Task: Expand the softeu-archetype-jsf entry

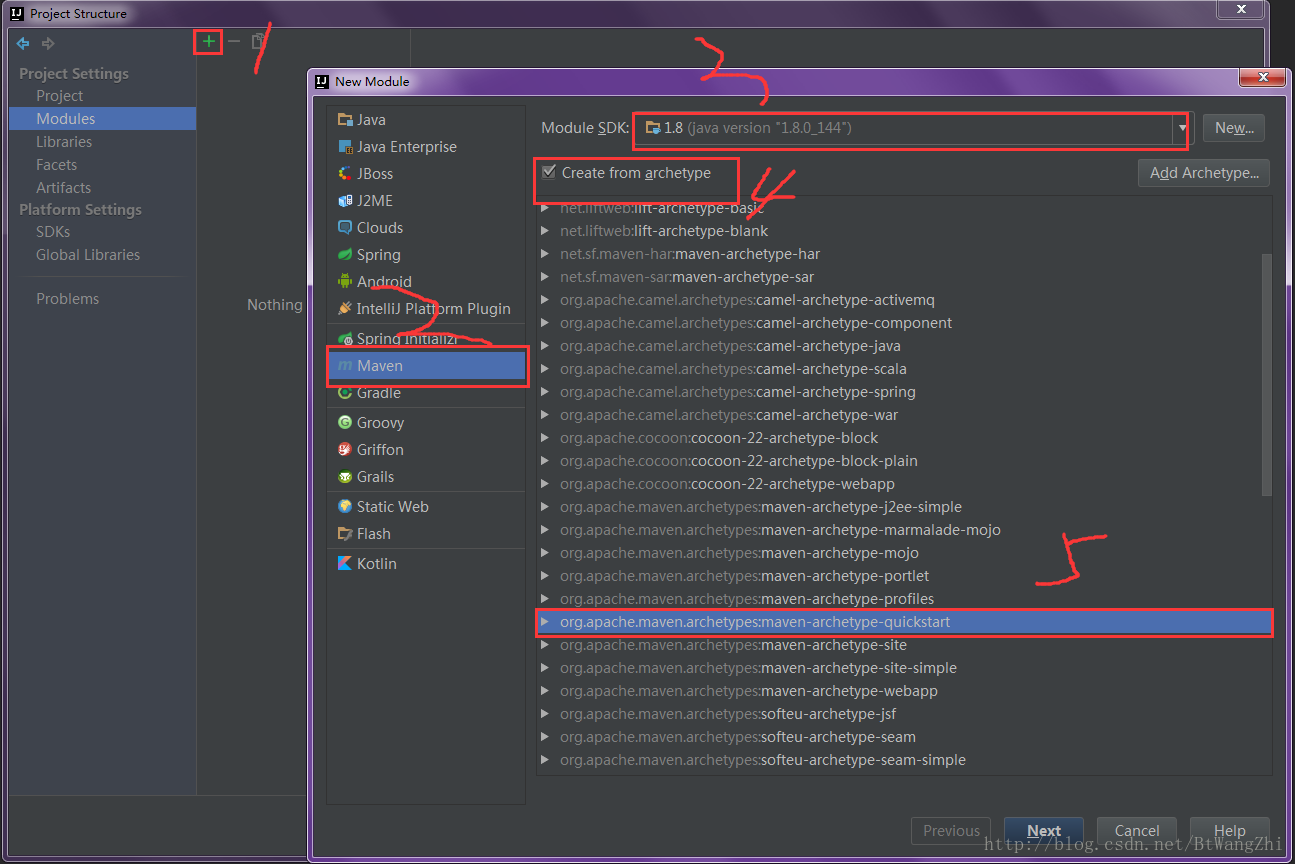Action: 545,714
